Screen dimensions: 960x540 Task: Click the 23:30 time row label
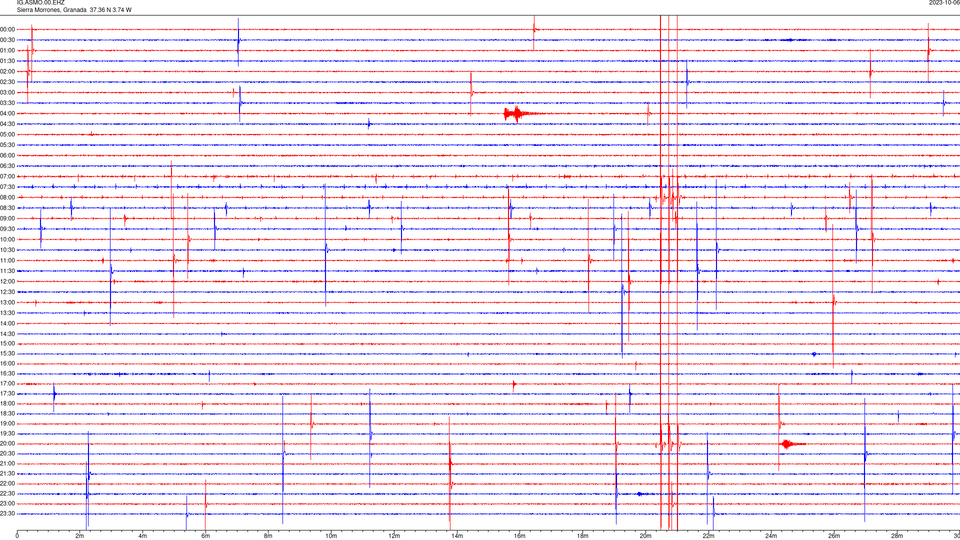7,514
